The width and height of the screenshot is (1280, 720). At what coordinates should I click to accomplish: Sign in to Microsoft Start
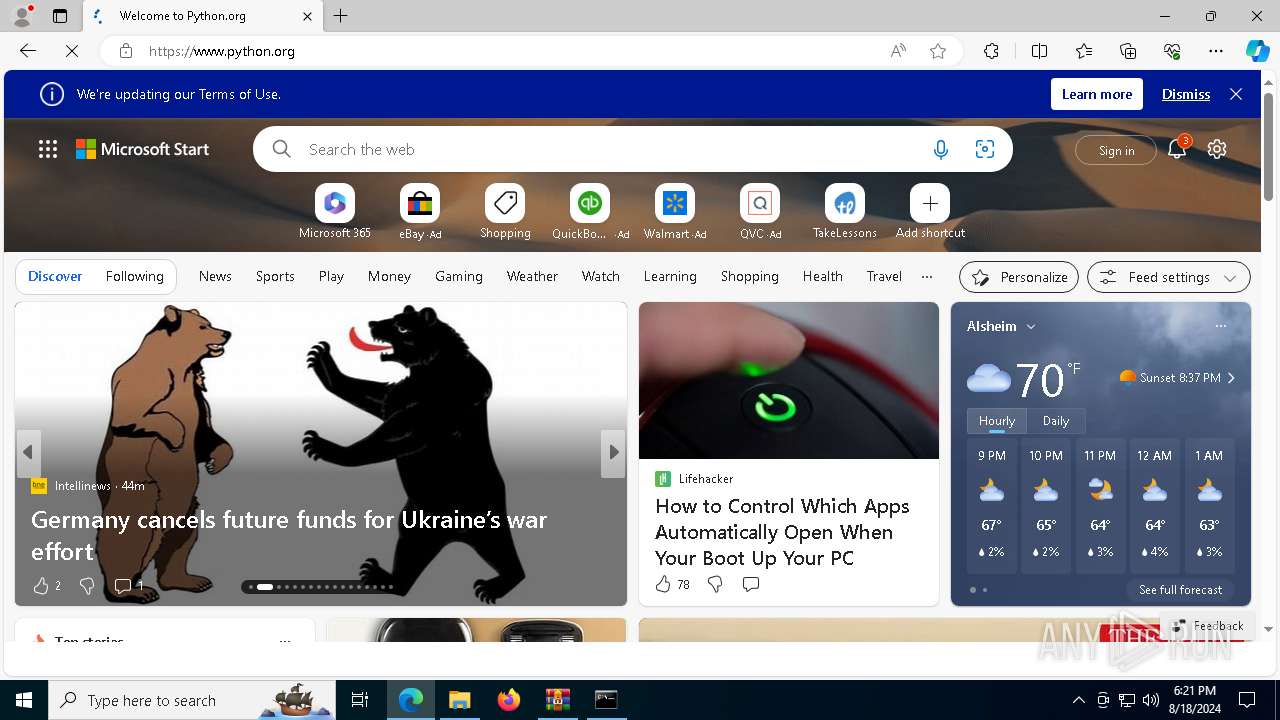(x=1116, y=150)
